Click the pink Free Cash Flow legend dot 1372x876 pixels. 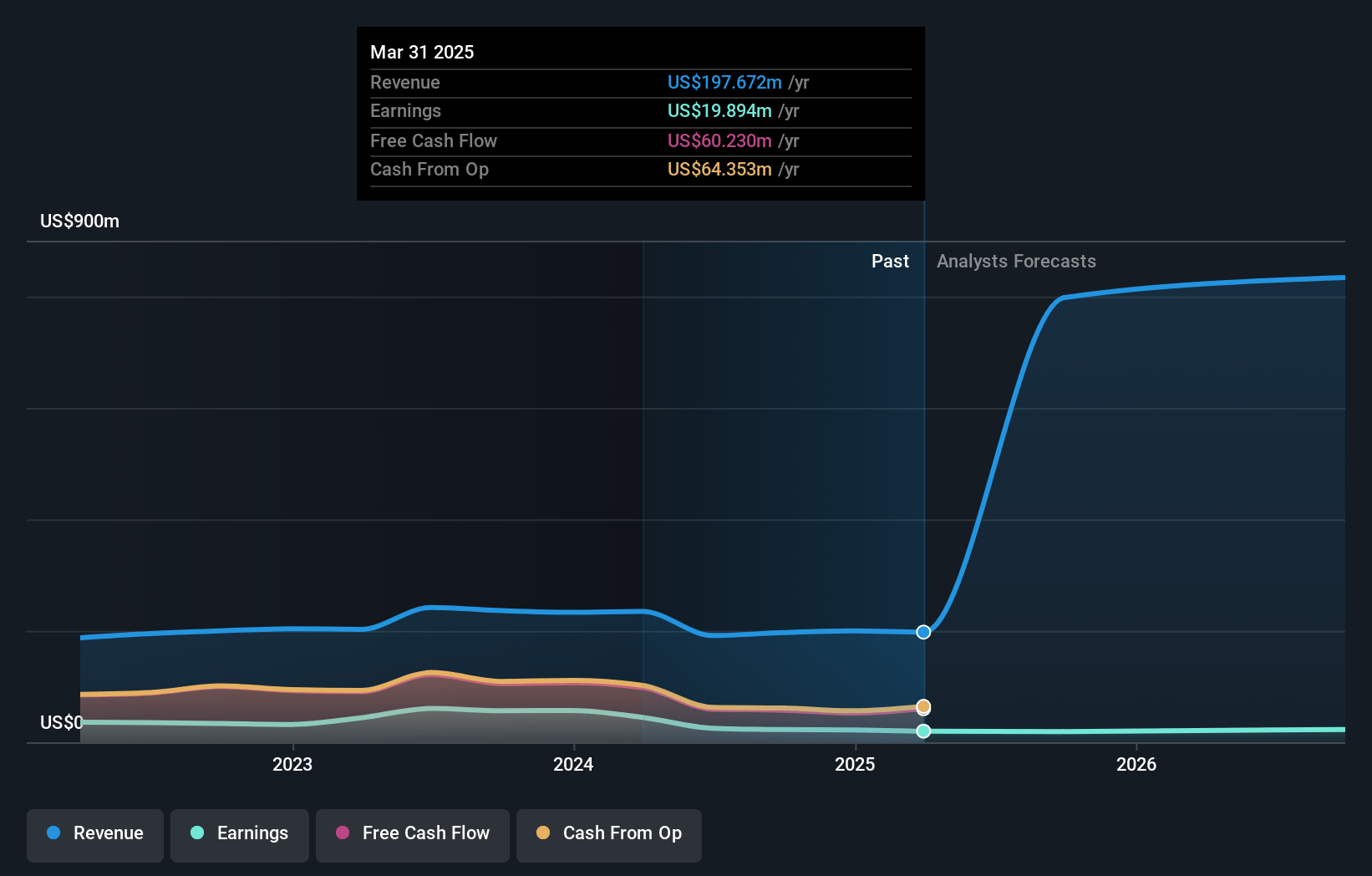pyautogui.click(x=343, y=833)
